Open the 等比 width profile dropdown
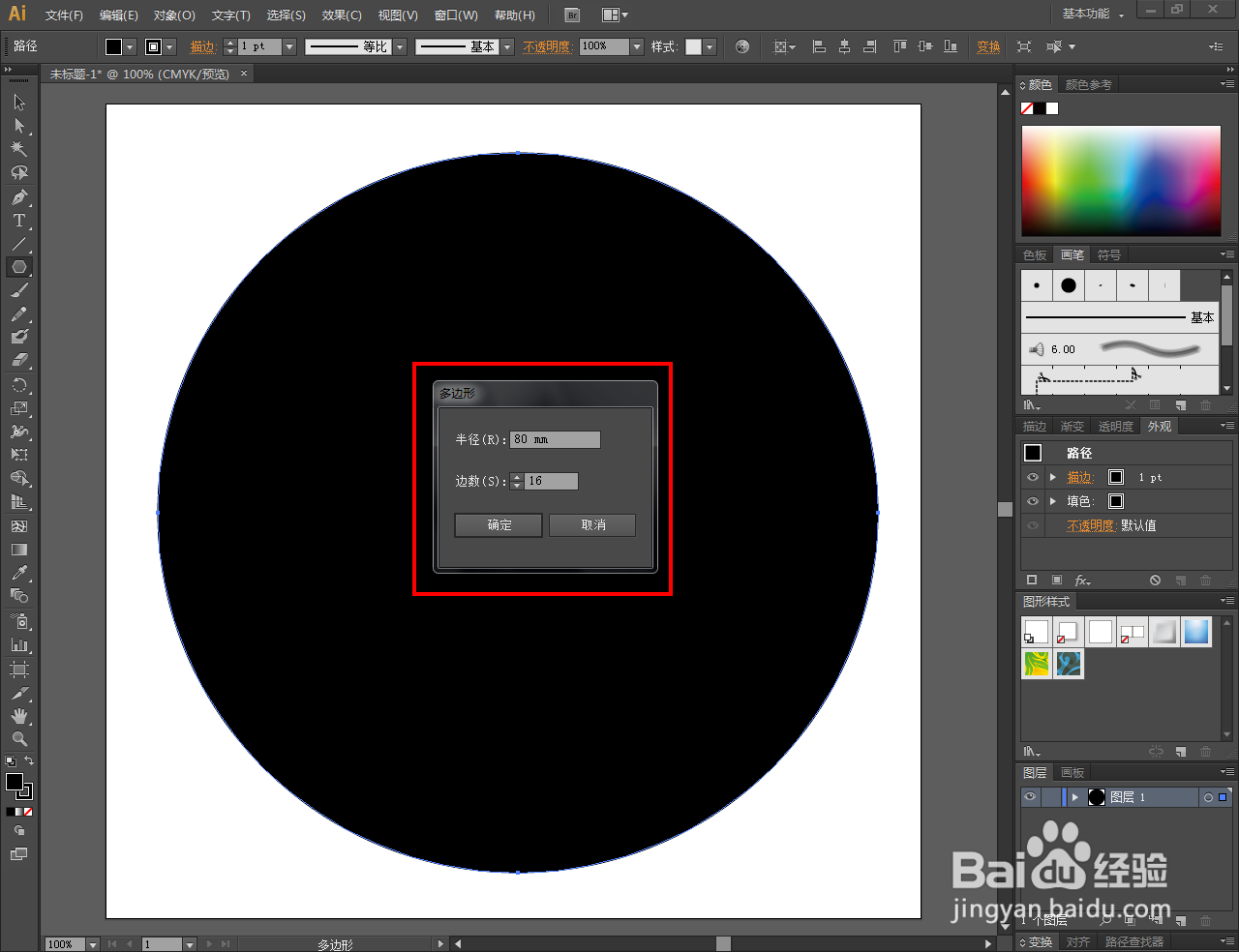Image resolution: width=1239 pixels, height=952 pixels. pyautogui.click(x=400, y=46)
